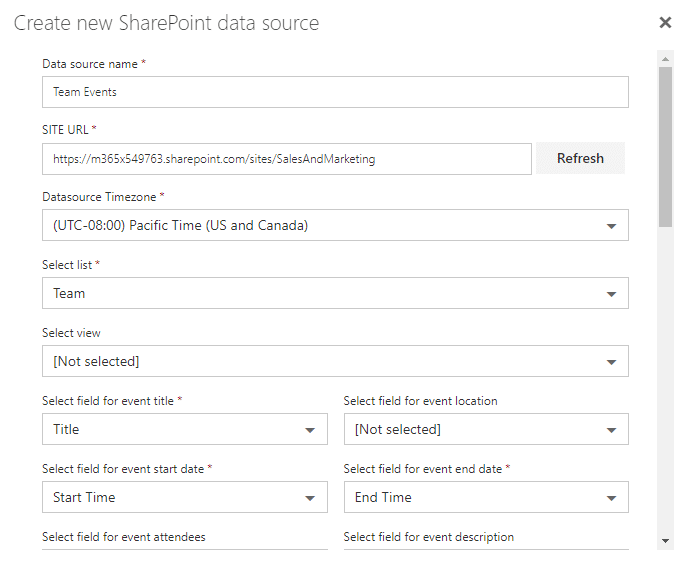Open the event location field dropdown
Screen dimensions: 687x563
click(x=486, y=429)
